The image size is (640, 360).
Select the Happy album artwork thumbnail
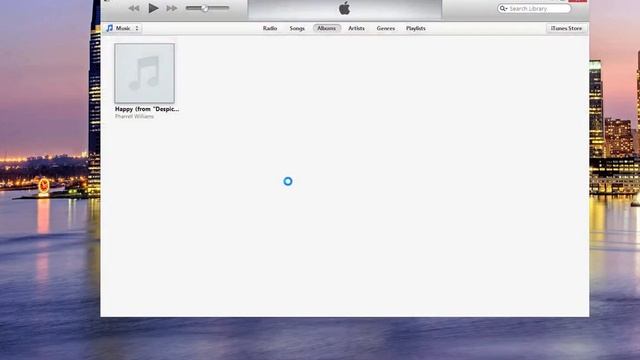pos(144,73)
